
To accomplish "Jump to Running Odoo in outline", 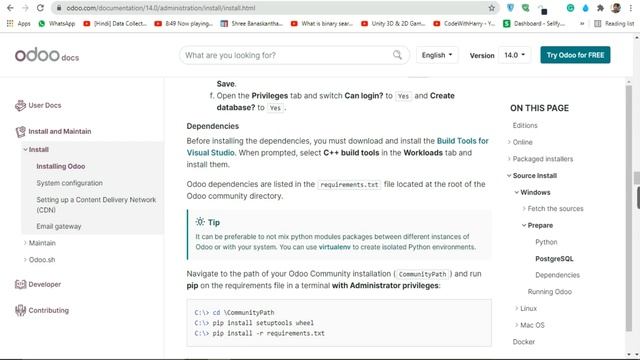I will click(x=549, y=292).
